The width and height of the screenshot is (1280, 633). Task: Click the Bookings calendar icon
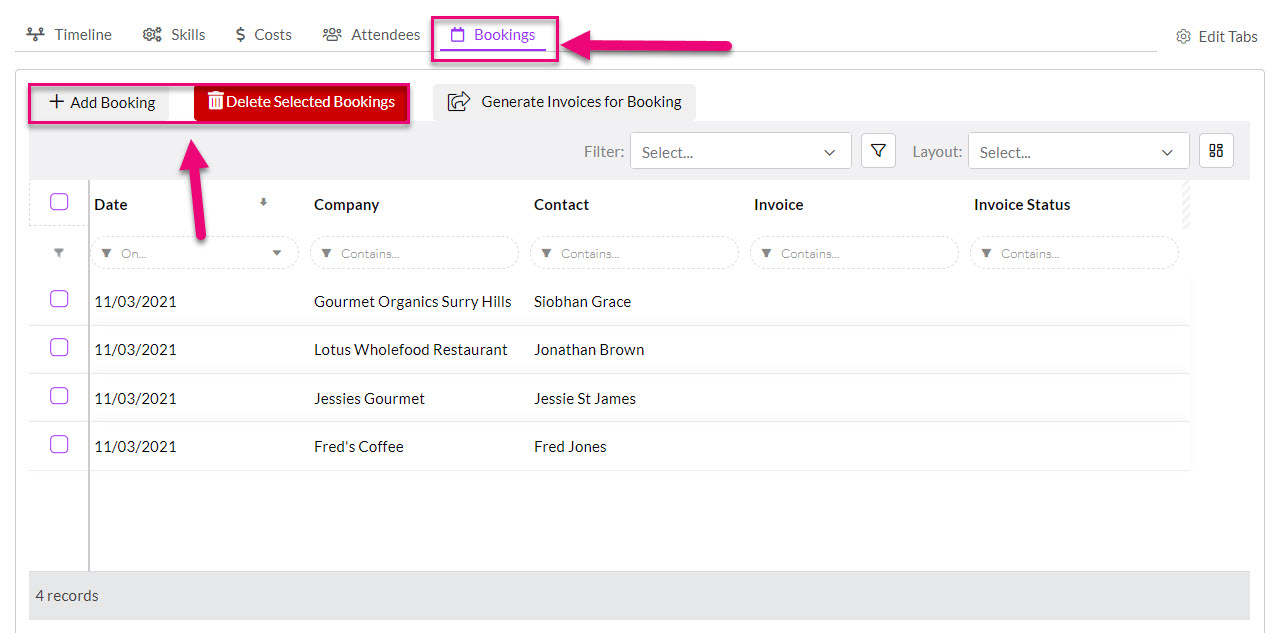pos(458,34)
